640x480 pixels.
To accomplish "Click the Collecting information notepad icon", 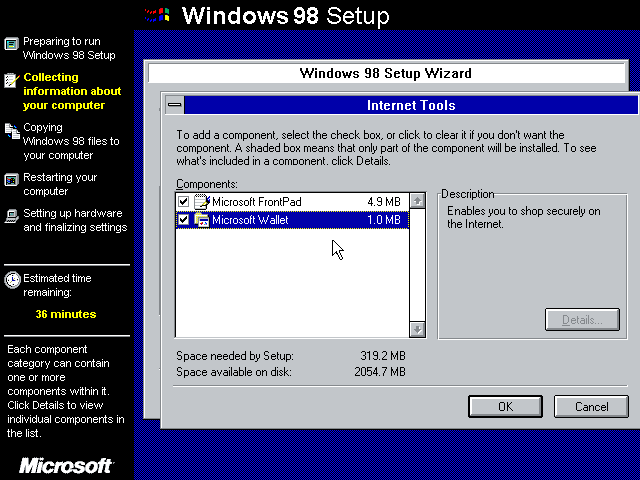I will pyautogui.click(x=11, y=80).
